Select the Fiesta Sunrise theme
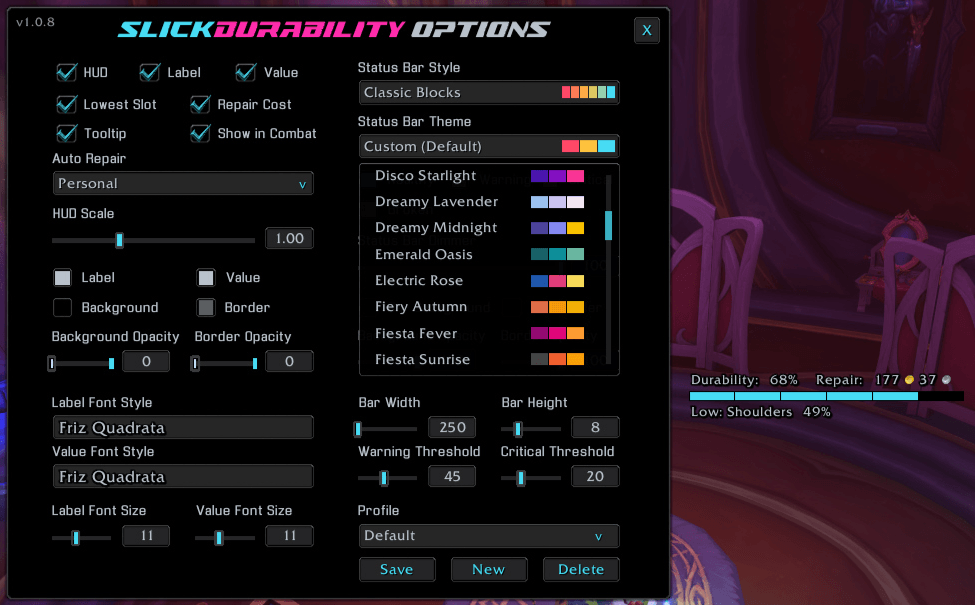 click(x=479, y=359)
